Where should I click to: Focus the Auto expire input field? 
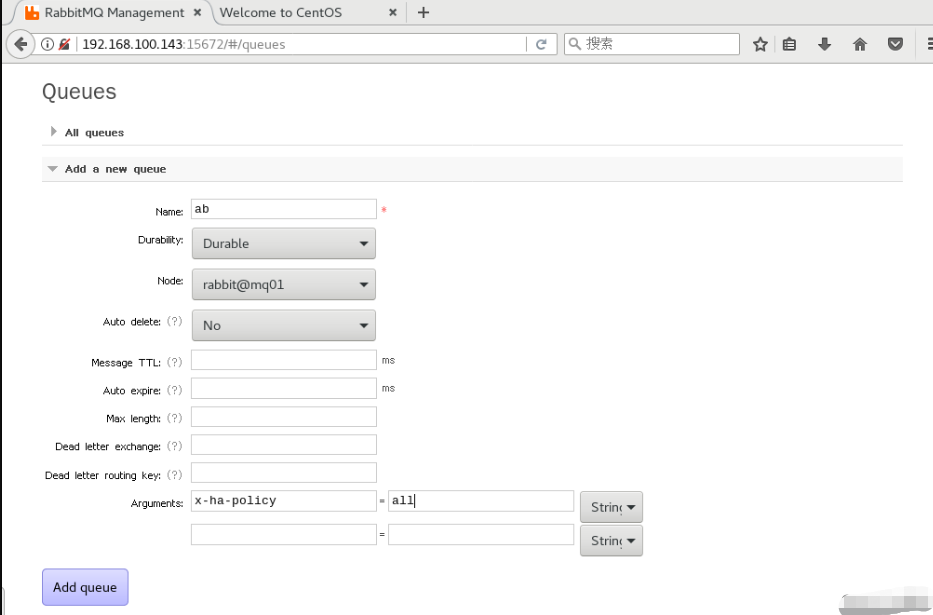click(284, 388)
